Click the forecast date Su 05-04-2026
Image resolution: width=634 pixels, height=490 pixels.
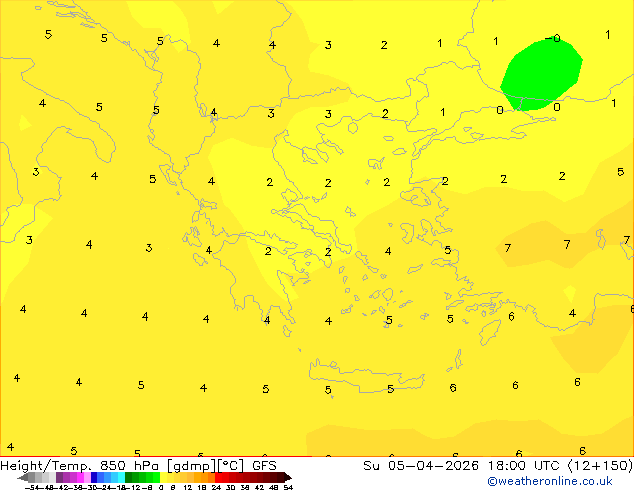pyautogui.click(x=421, y=466)
